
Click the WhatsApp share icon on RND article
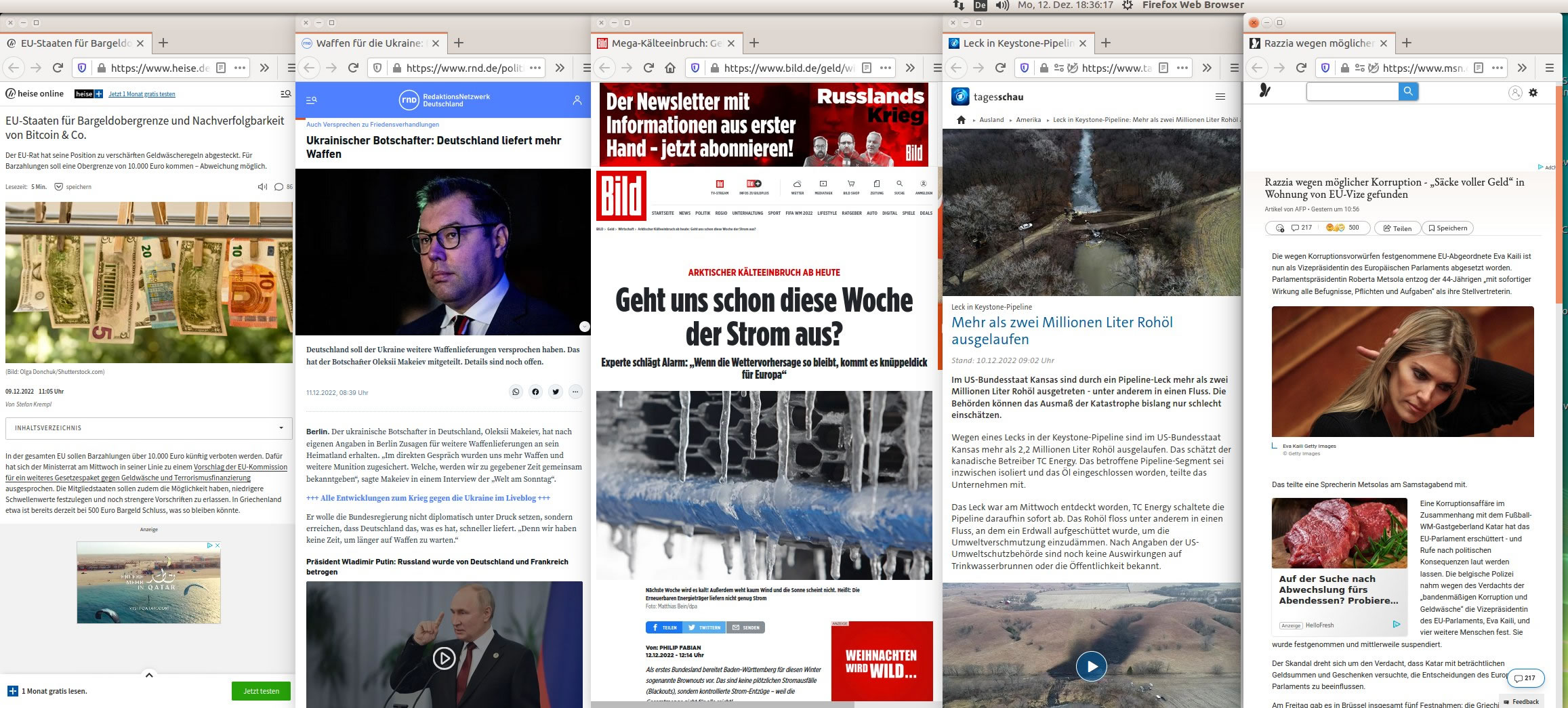pos(516,392)
